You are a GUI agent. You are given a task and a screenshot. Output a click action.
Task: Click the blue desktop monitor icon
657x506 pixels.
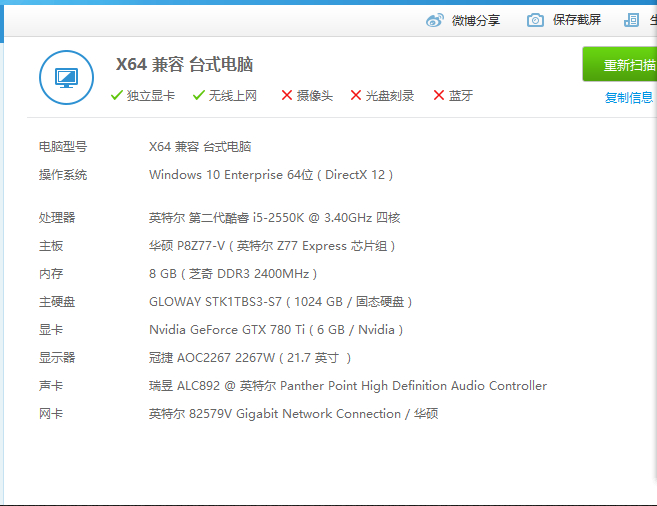tap(66, 77)
